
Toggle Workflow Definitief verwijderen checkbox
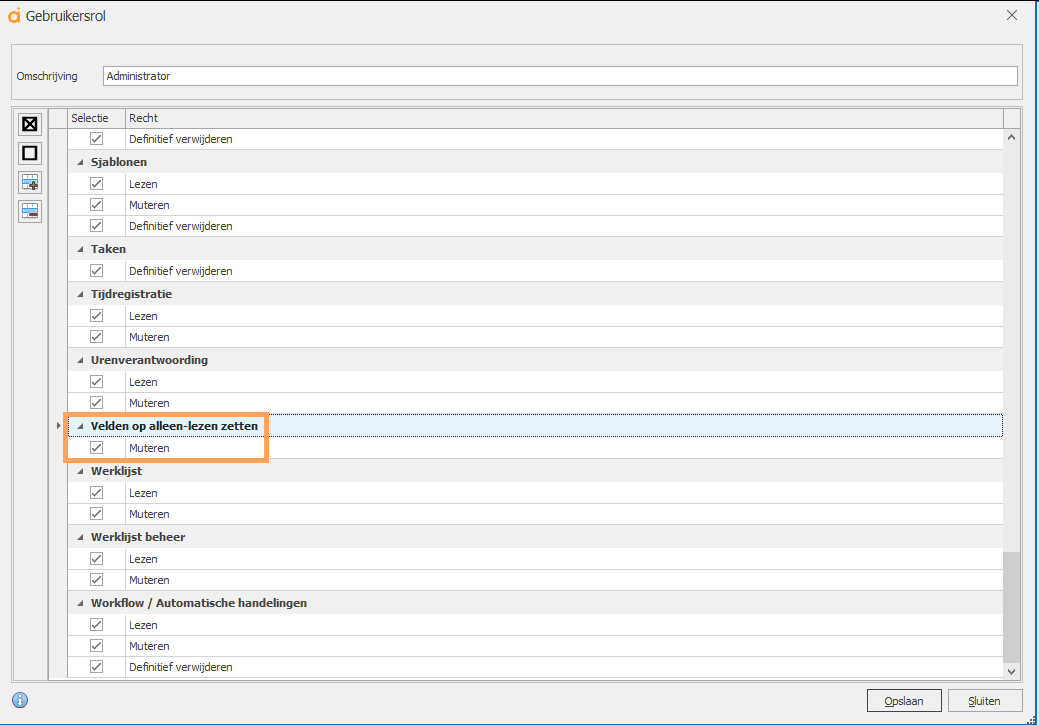coord(97,667)
